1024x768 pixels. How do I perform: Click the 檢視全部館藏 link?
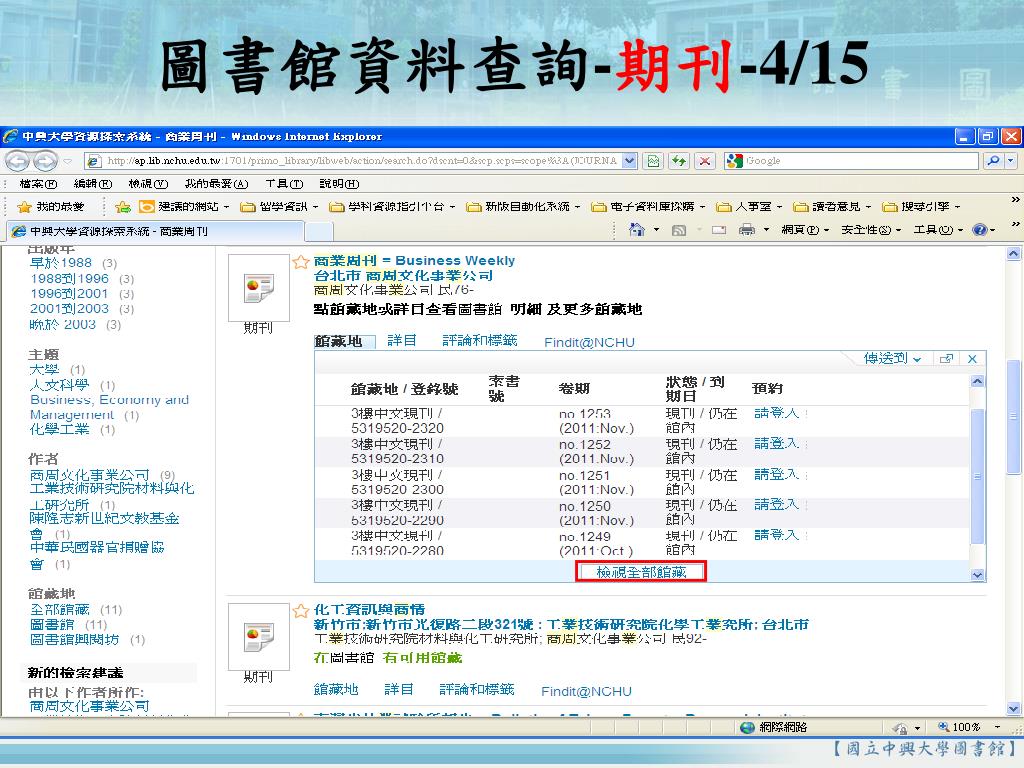641,572
